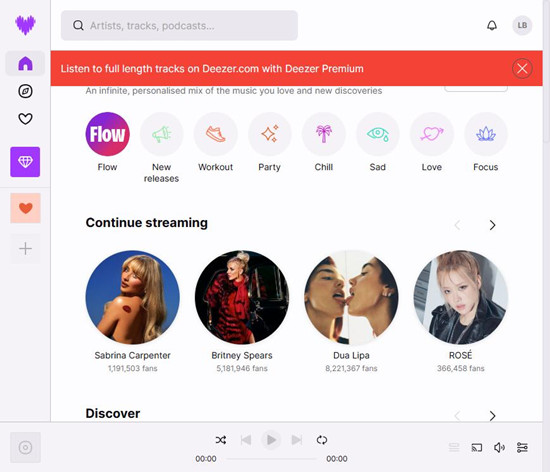Open LB profile avatar menu
The image size is (550, 472).
click(x=522, y=25)
